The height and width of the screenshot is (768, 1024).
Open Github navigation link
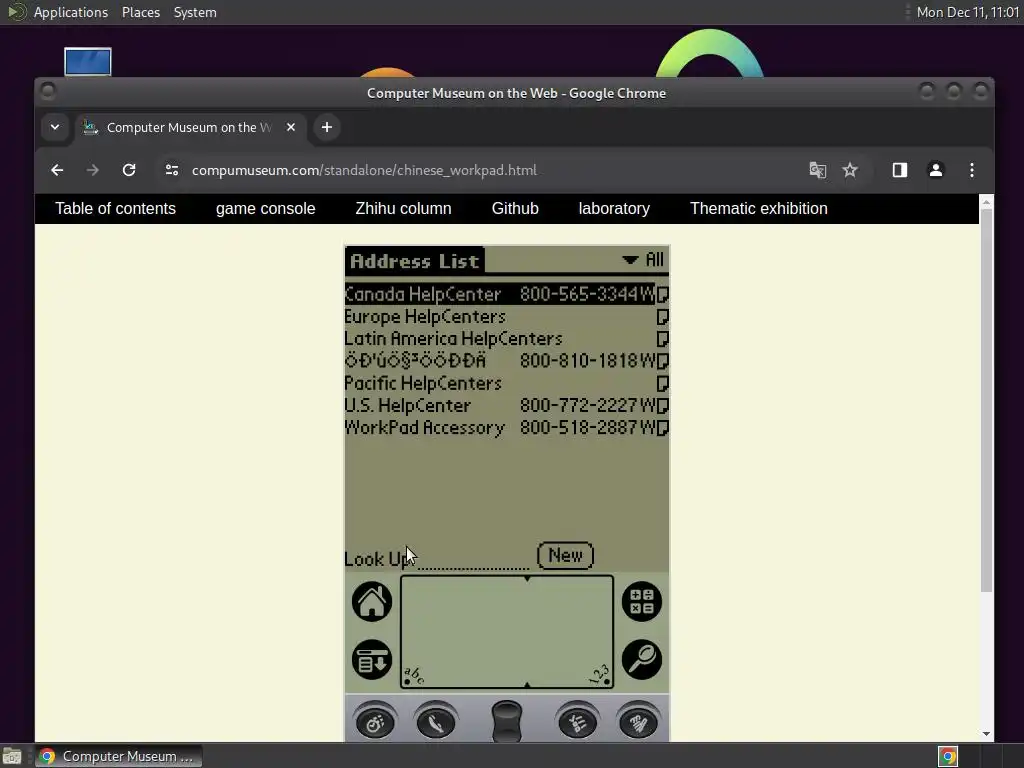coord(515,208)
